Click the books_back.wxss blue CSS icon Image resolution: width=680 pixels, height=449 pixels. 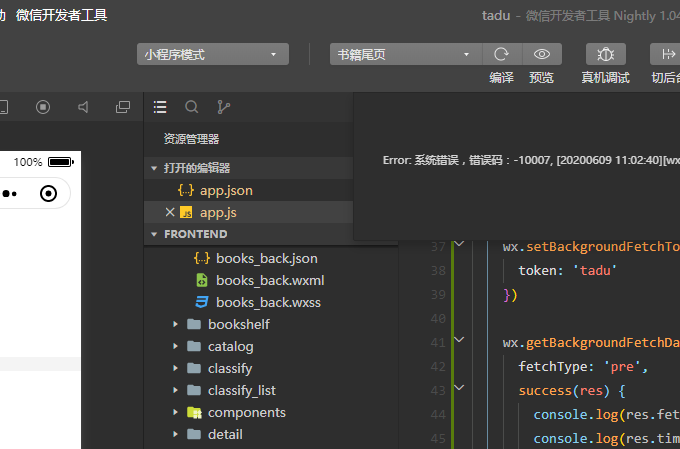(x=202, y=302)
